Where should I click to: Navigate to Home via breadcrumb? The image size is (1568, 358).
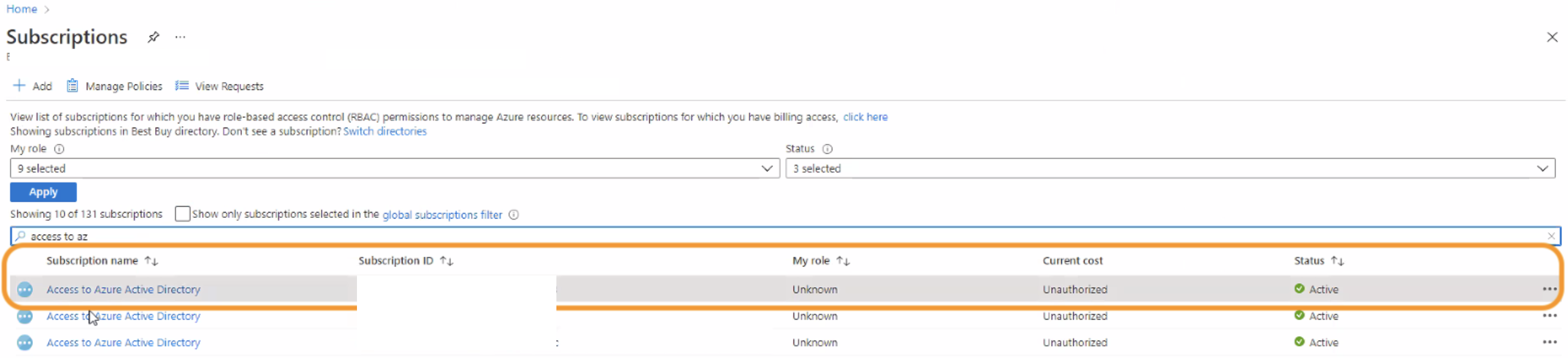[x=22, y=8]
